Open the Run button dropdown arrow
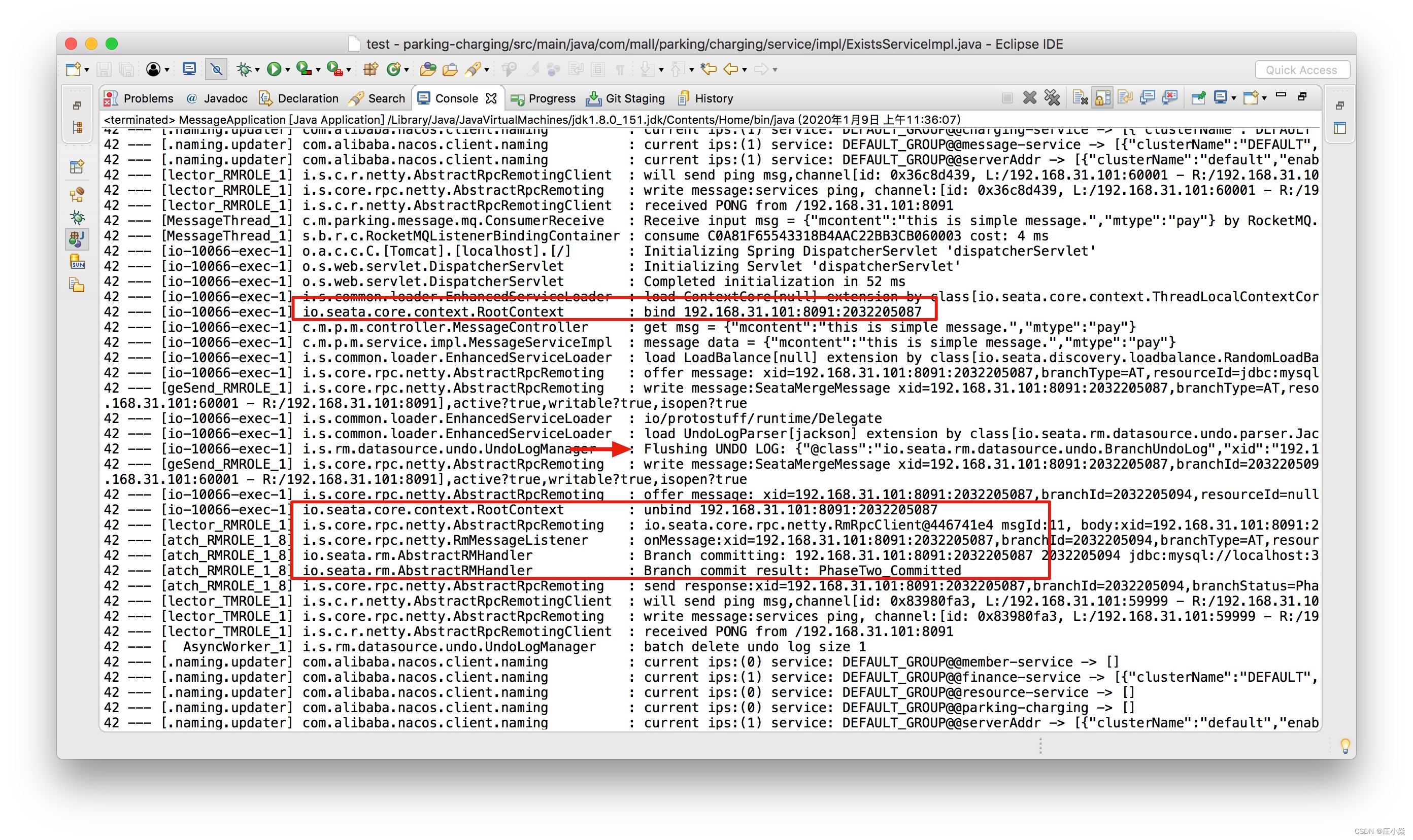Screen dimensions: 1413x840 288,70
